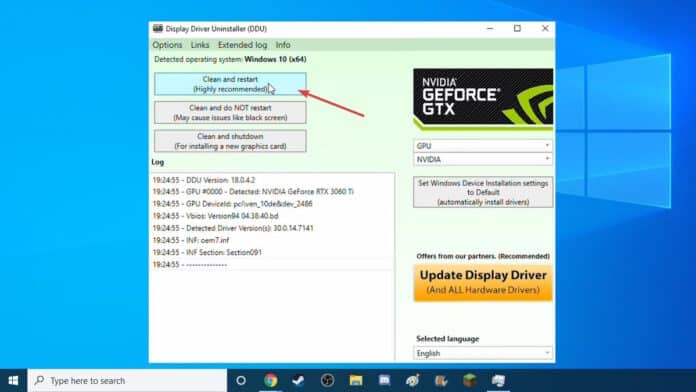
Task: Open Cortana circle icon on taskbar
Action: click(241, 380)
